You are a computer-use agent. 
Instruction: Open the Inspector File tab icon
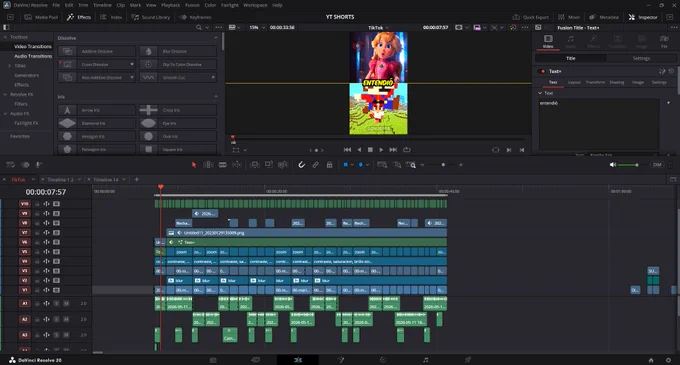(664, 41)
